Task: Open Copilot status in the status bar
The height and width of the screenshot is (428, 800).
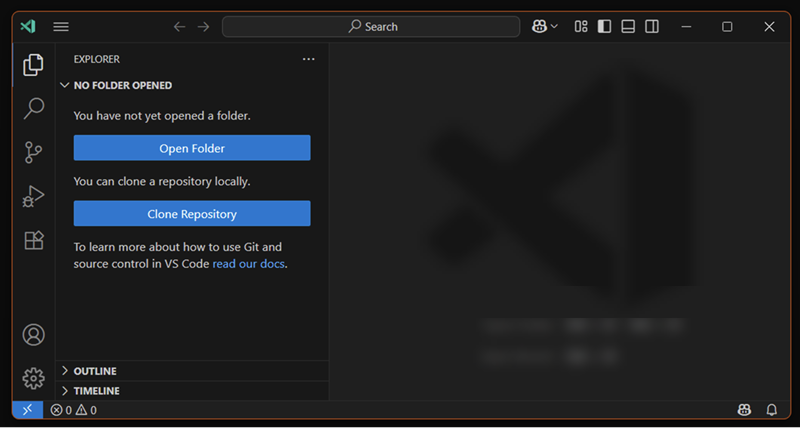Action: [744, 410]
